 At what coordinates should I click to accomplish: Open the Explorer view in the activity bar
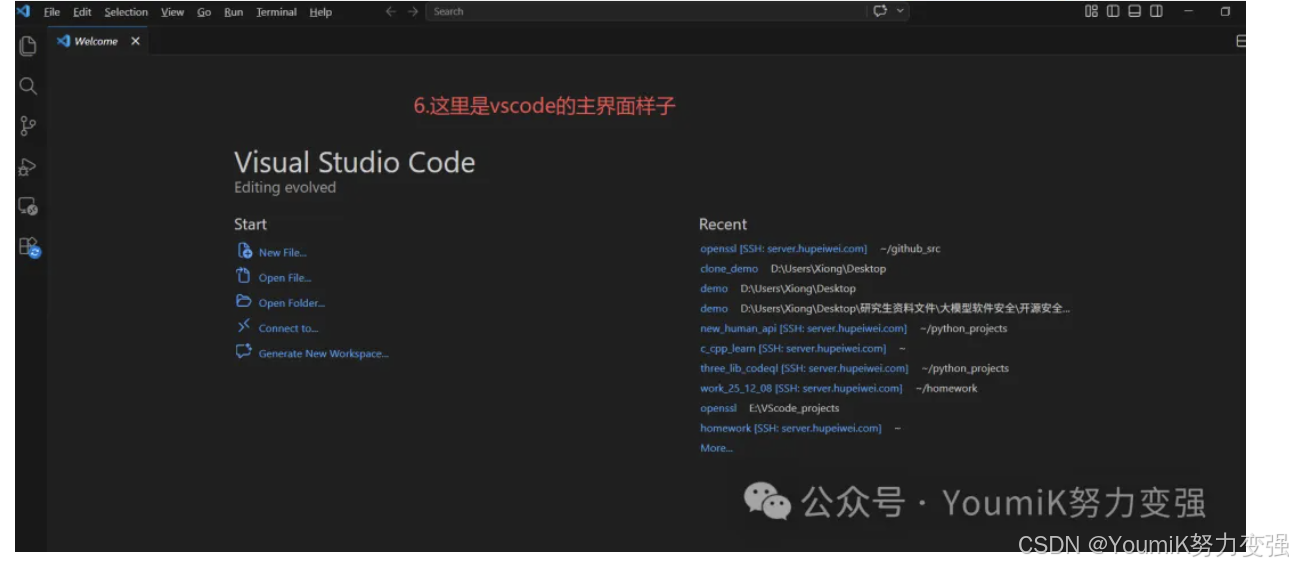pos(28,46)
